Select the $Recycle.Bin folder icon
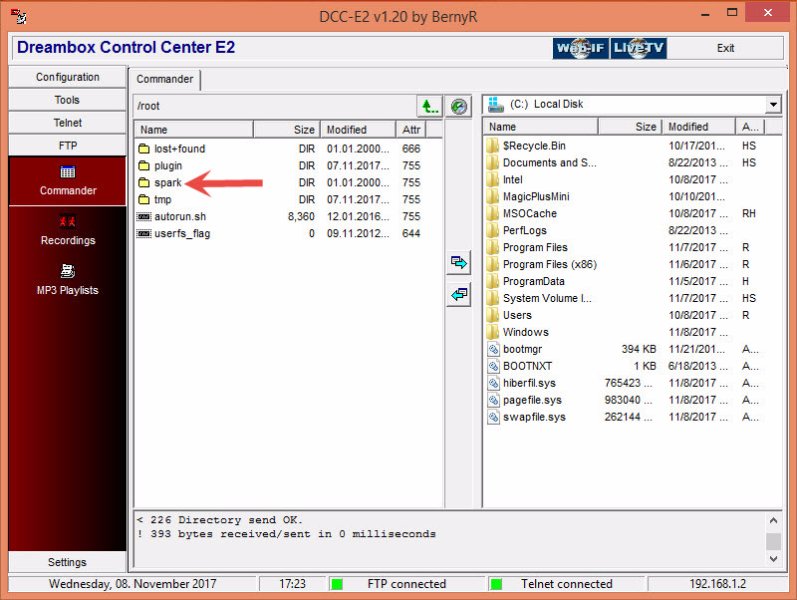Image resolution: width=797 pixels, height=600 pixels. [492, 146]
